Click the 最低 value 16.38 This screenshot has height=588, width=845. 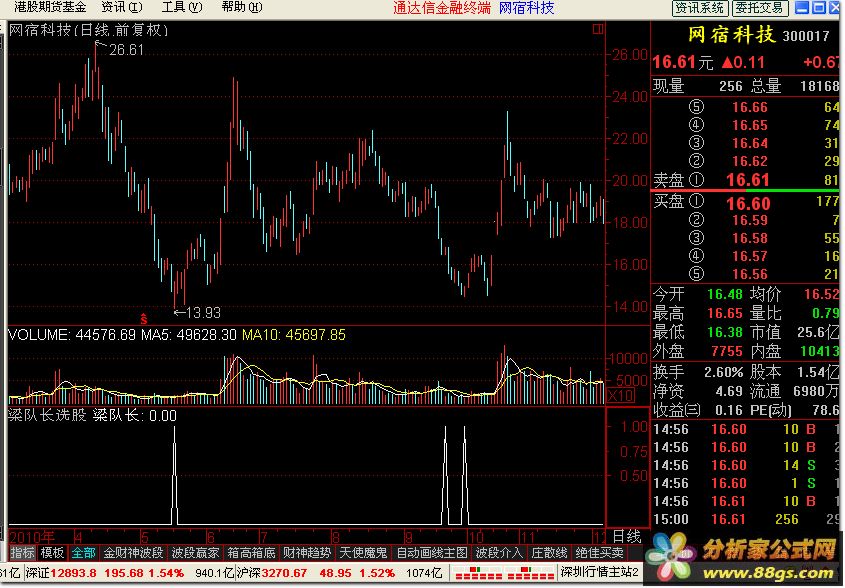[x=725, y=331]
